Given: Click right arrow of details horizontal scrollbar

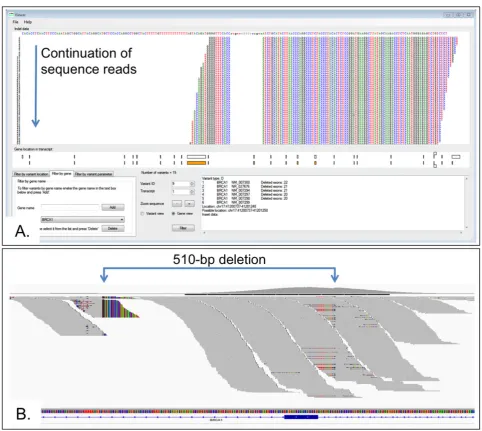Looking at the screenshot, I should pos(461,232).
